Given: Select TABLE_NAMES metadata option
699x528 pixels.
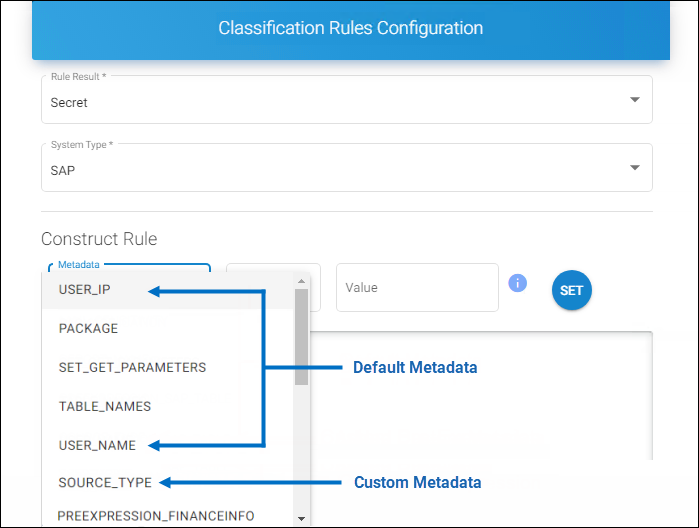Looking at the screenshot, I should point(104,406).
